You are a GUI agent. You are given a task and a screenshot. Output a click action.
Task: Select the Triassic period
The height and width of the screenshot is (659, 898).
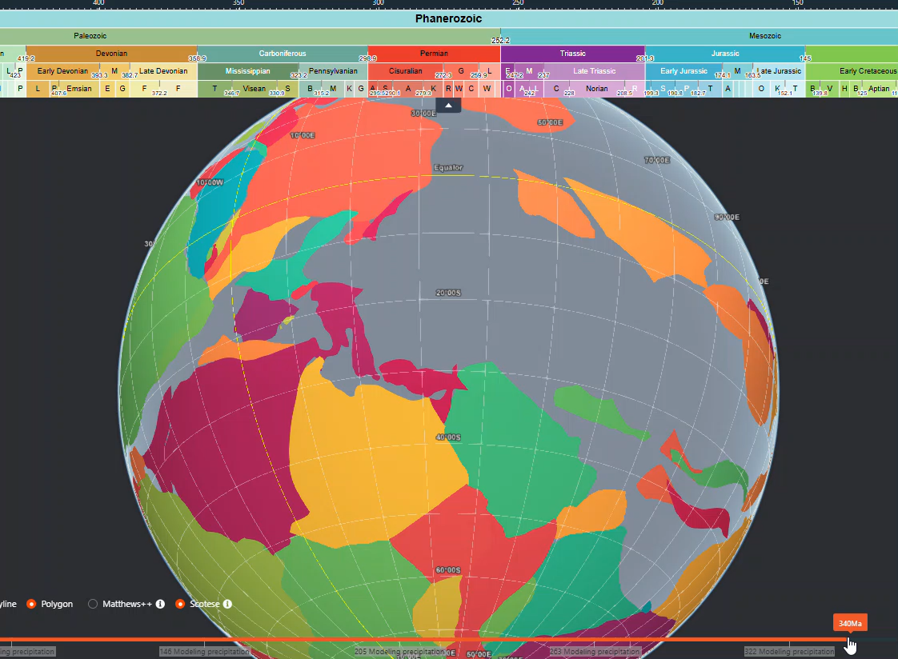point(573,54)
